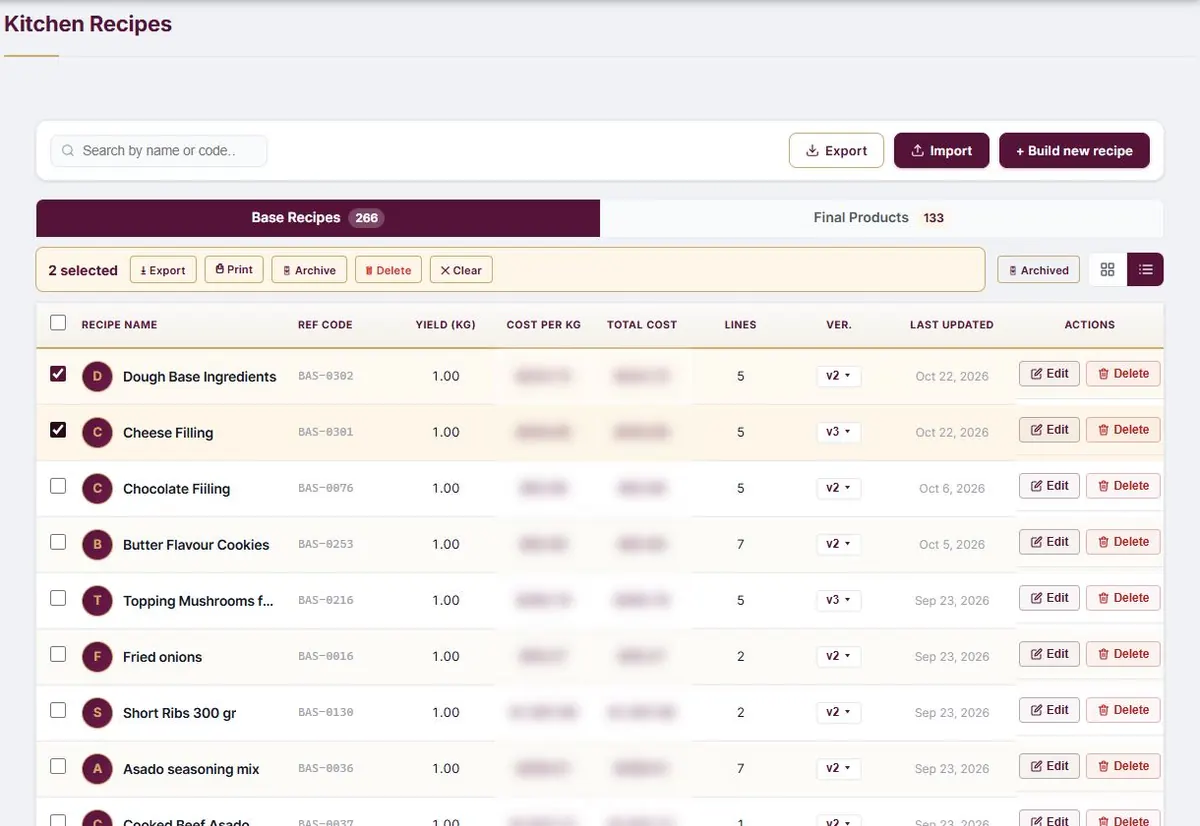Click Build new recipe button
Viewport: 1200px width, 826px height.
[x=1074, y=151]
